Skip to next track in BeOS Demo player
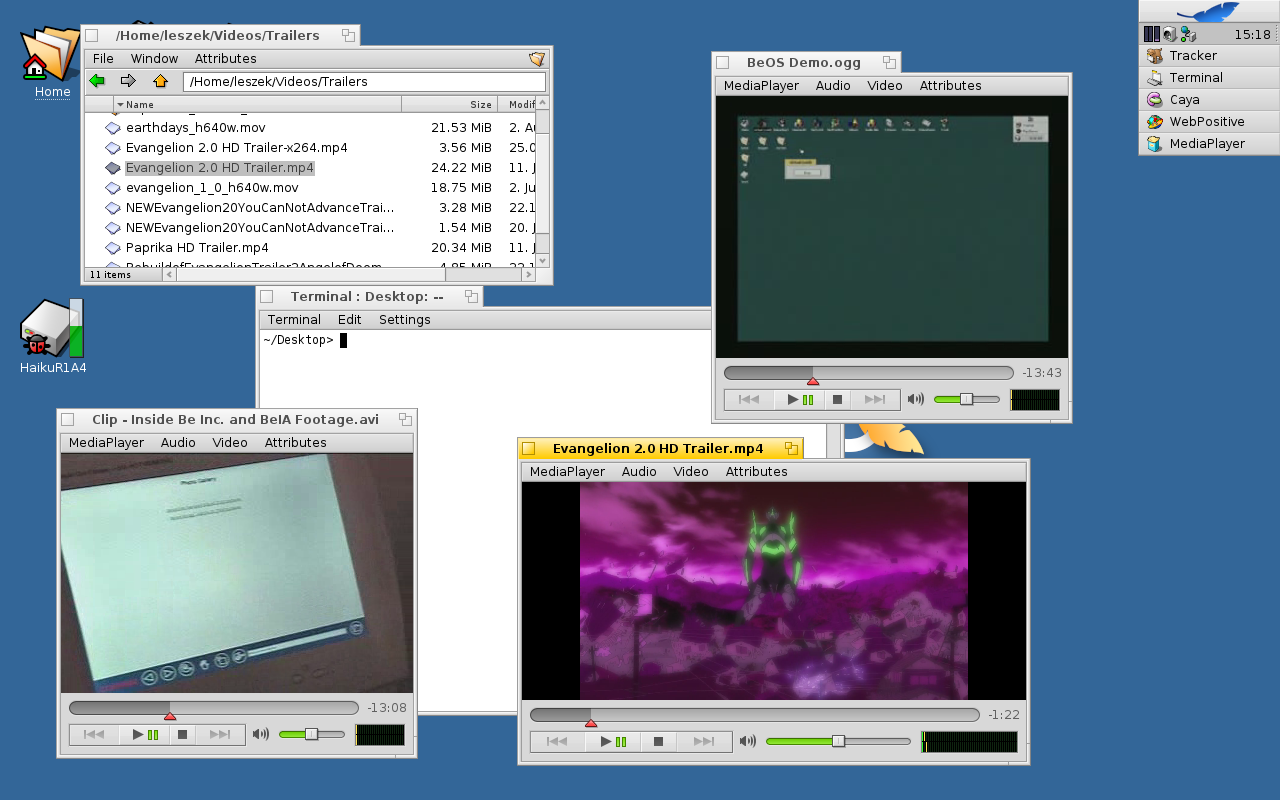The height and width of the screenshot is (800, 1280). click(875, 400)
